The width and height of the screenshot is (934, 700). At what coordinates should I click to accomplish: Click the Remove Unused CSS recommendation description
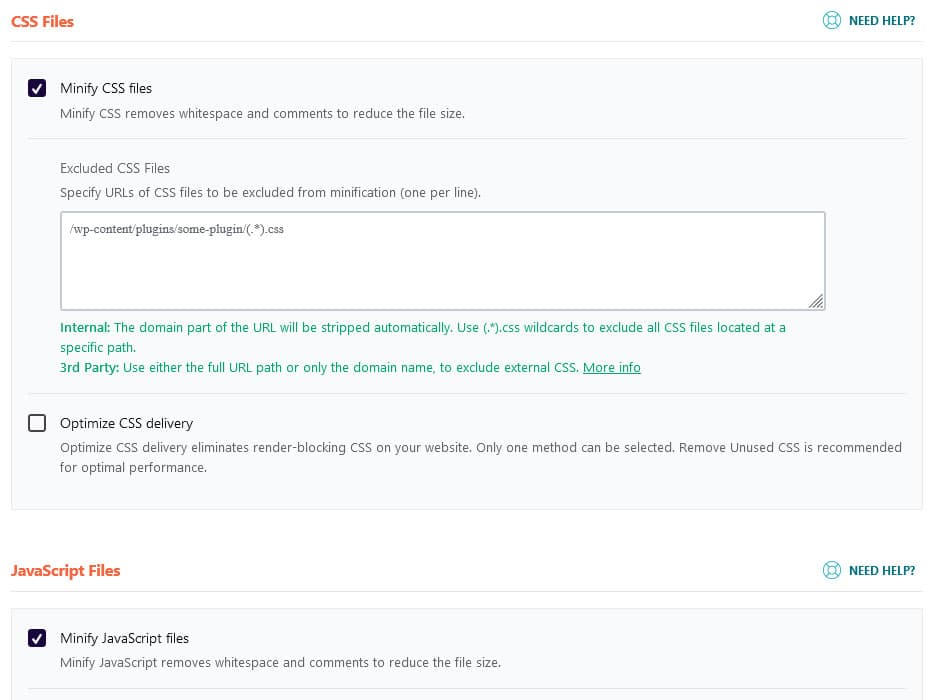(x=480, y=457)
